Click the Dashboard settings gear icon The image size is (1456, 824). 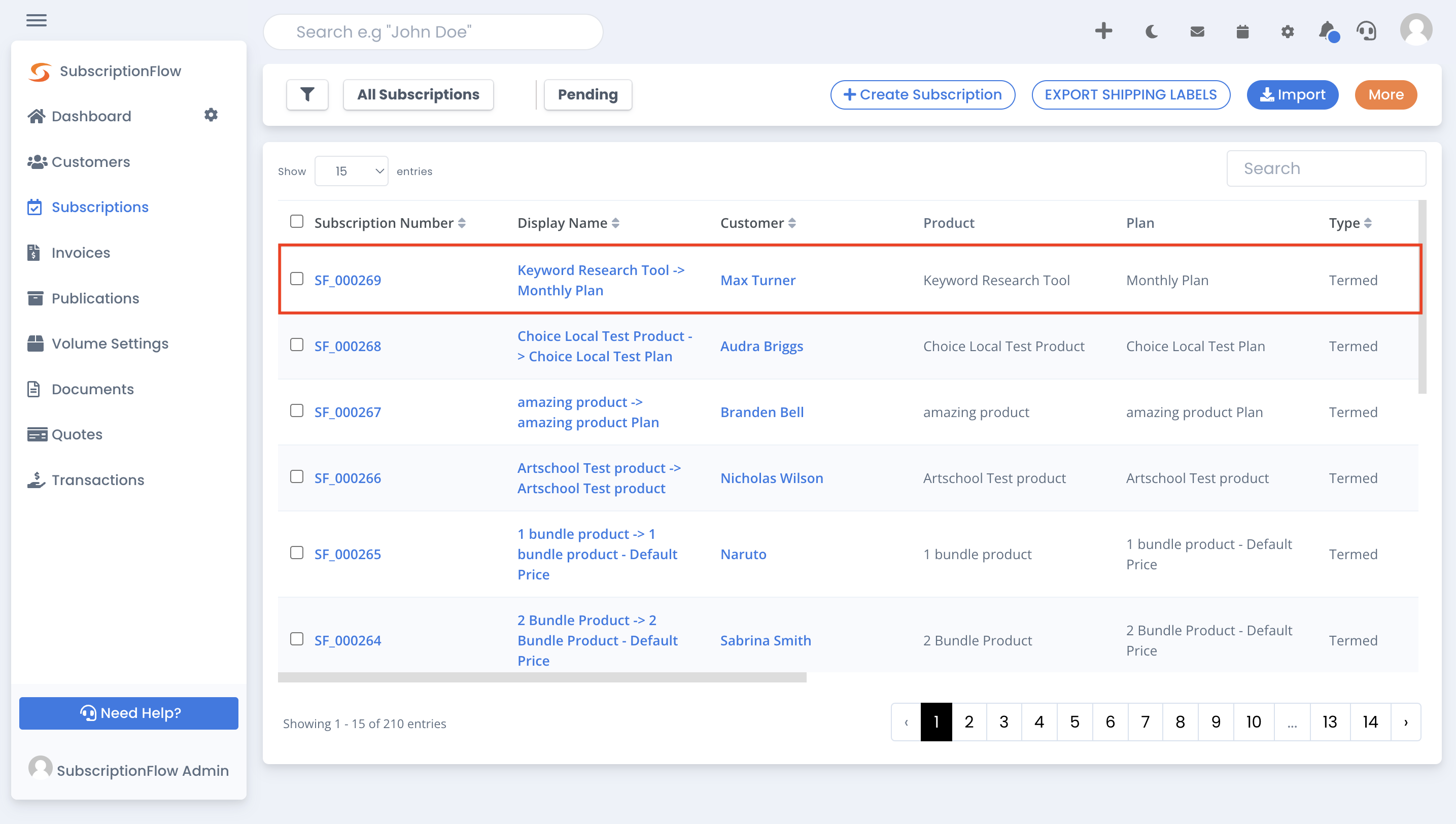coord(211,115)
